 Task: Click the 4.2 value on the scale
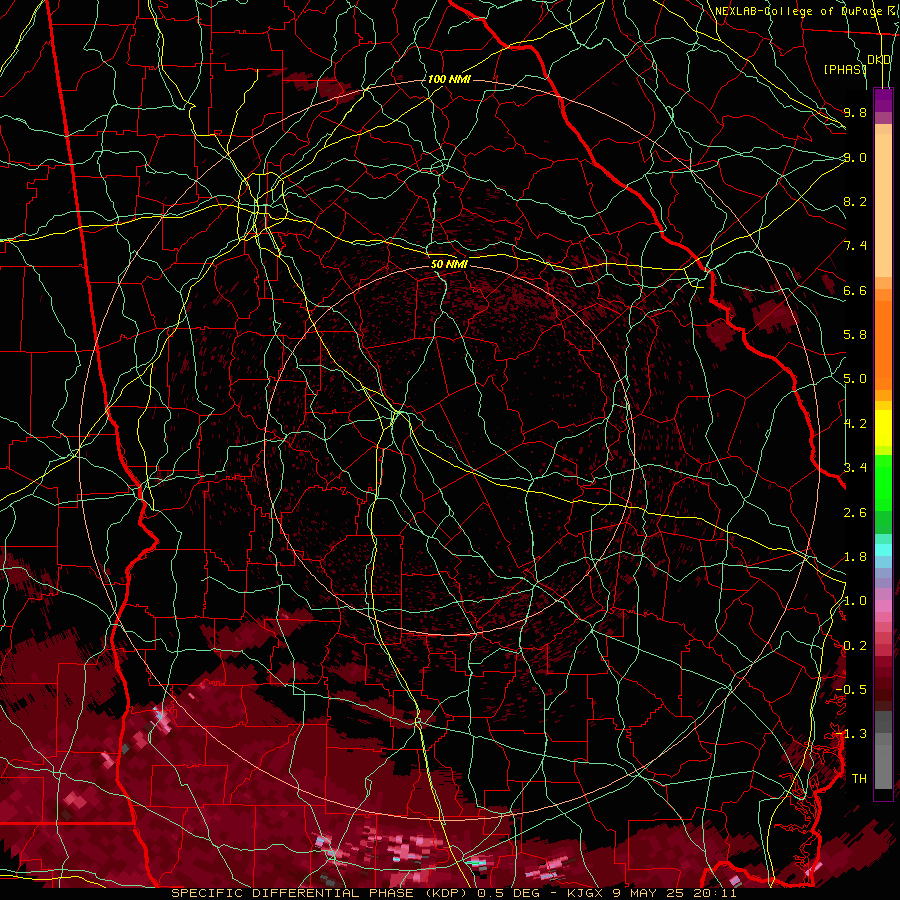pos(855,424)
